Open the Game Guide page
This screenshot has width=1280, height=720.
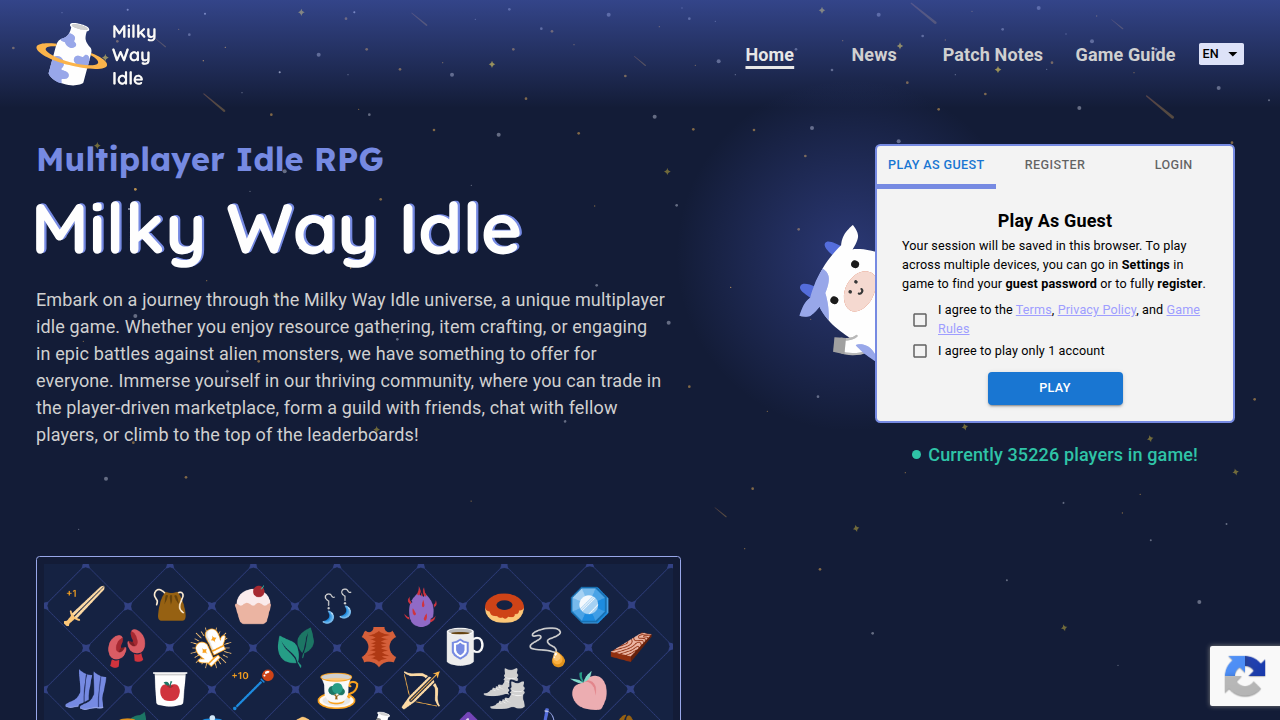coord(1125,55)
